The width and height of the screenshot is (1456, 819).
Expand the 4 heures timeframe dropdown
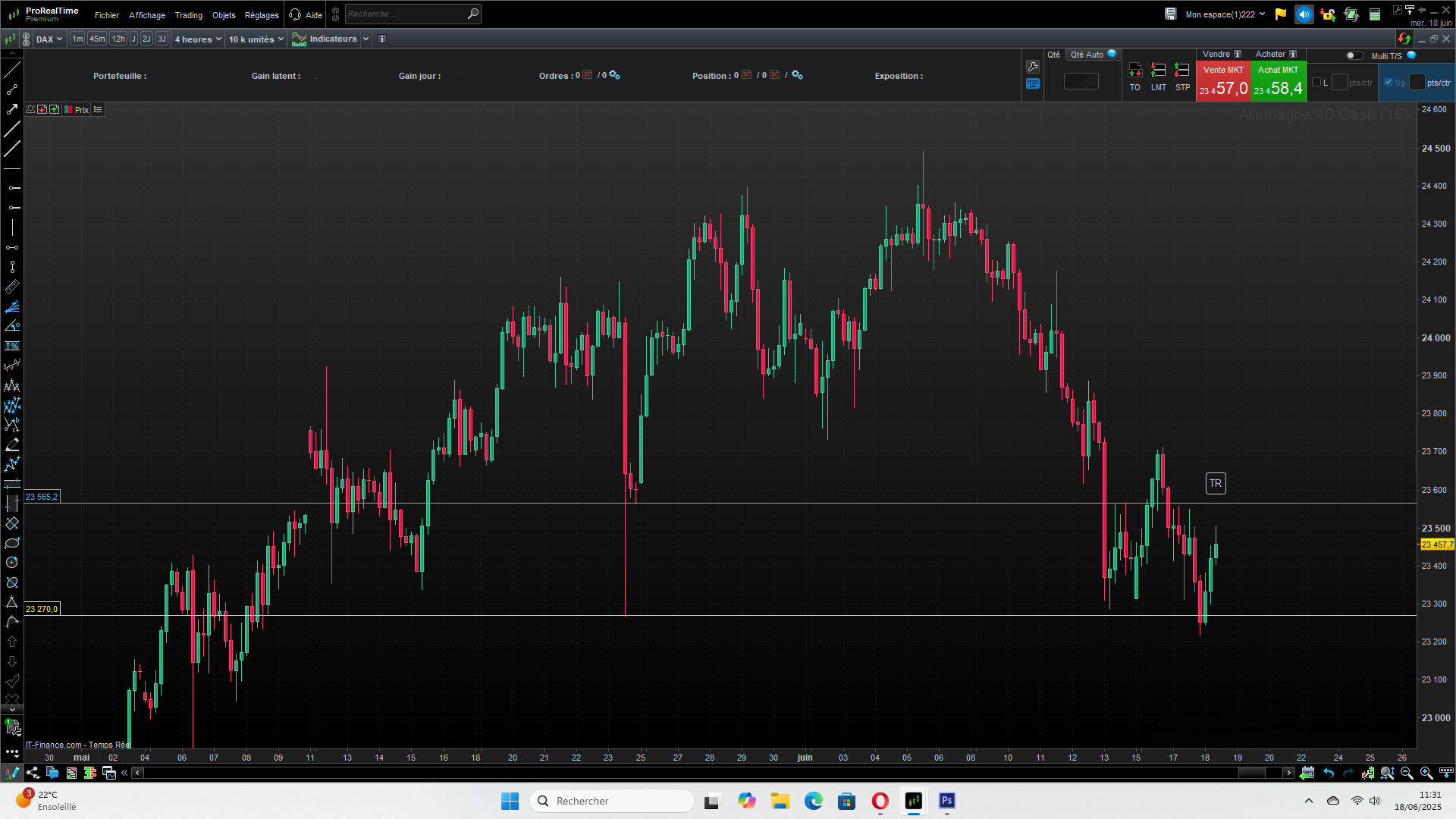[x=198, y=39]
